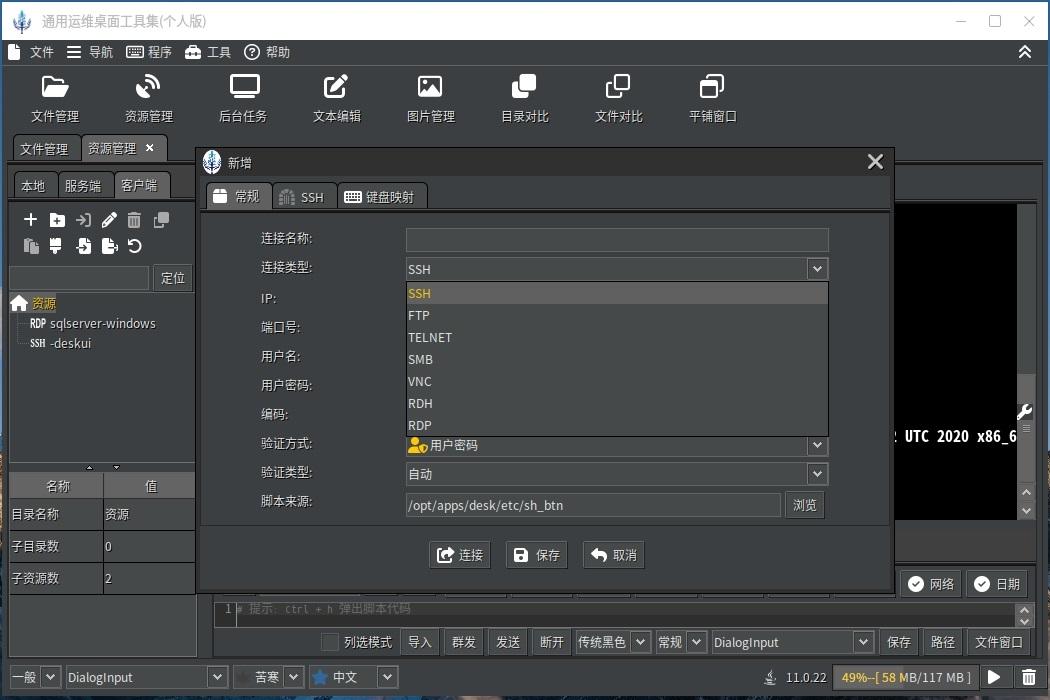Click the brush icon in resource panel
The height and width of the screenshot is (700, 1050).
[56, 246]
